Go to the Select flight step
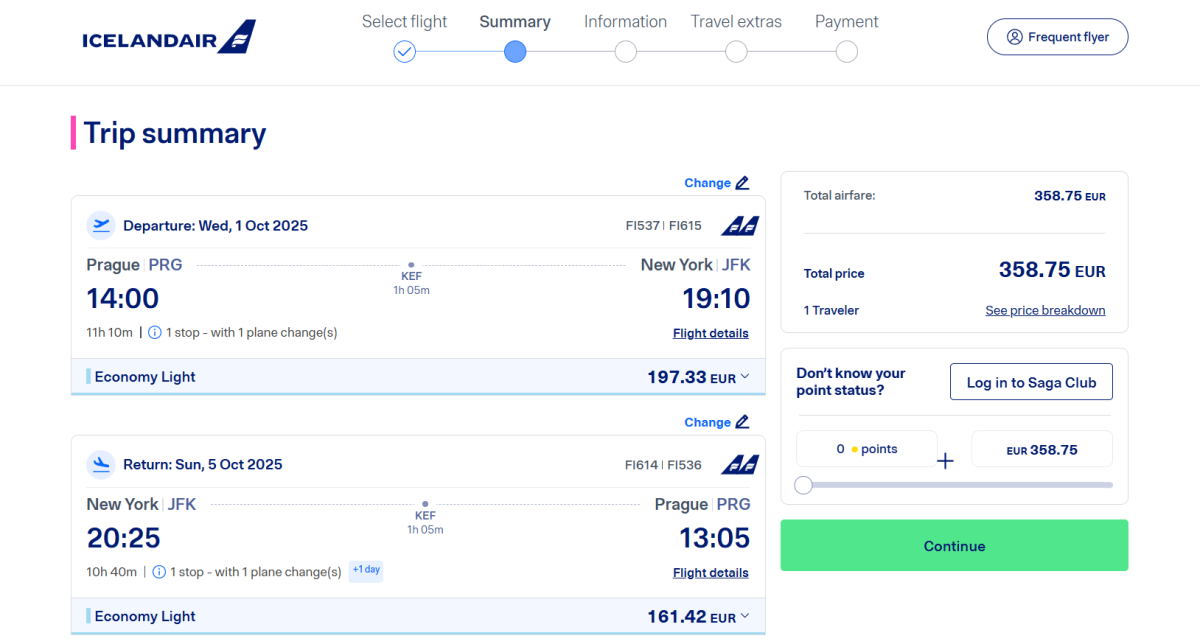The height and width of the screenshot is (644, 1200). point(404,51)
